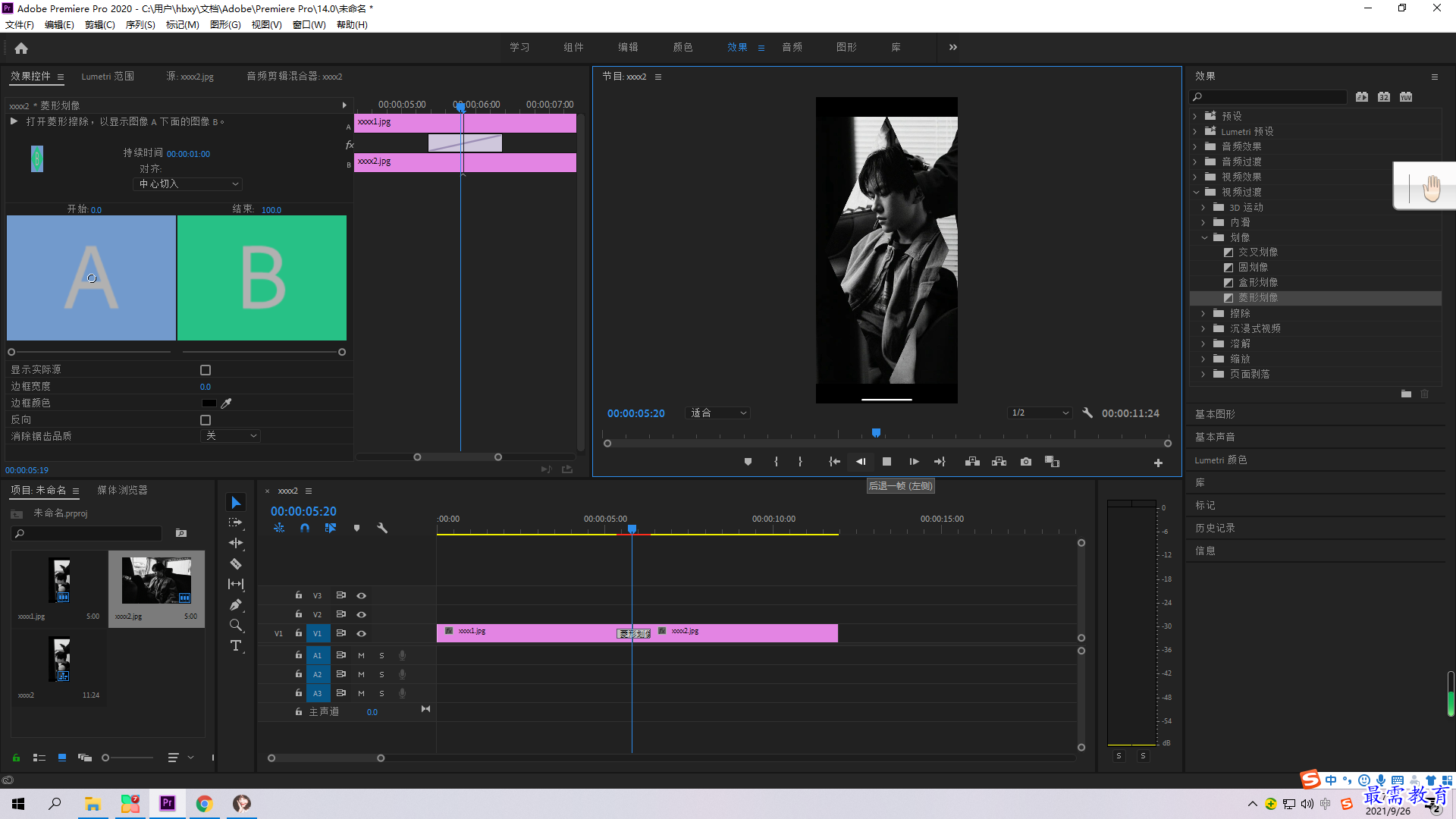Toggle Linked Selection in timeline
The image size is (1456, 819).
coord(331,528)
